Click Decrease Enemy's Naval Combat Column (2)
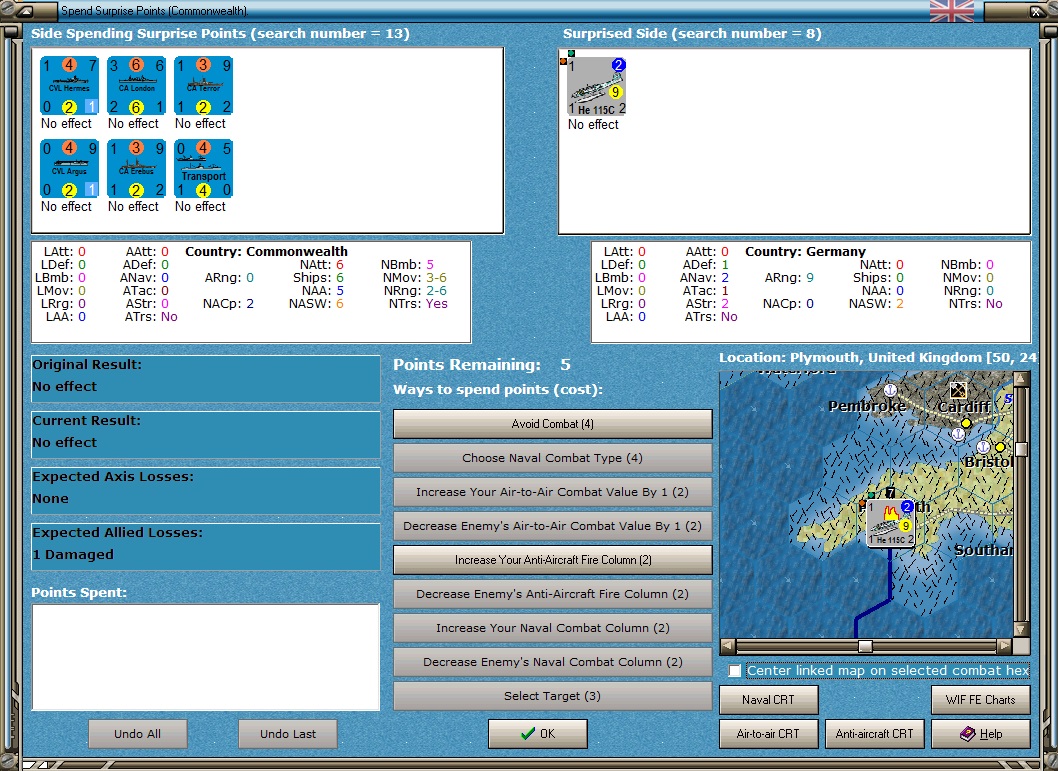 (553, 662)
